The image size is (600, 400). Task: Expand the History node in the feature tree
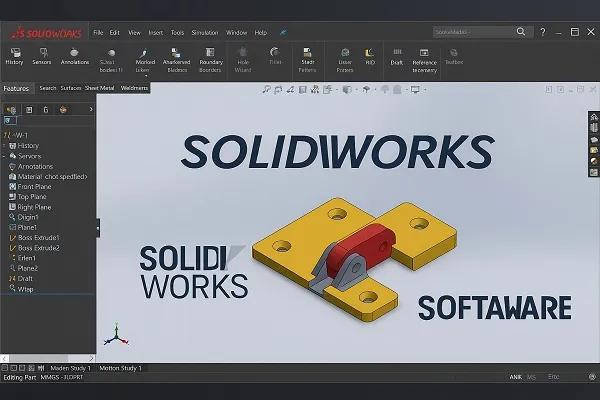[5, 146]
